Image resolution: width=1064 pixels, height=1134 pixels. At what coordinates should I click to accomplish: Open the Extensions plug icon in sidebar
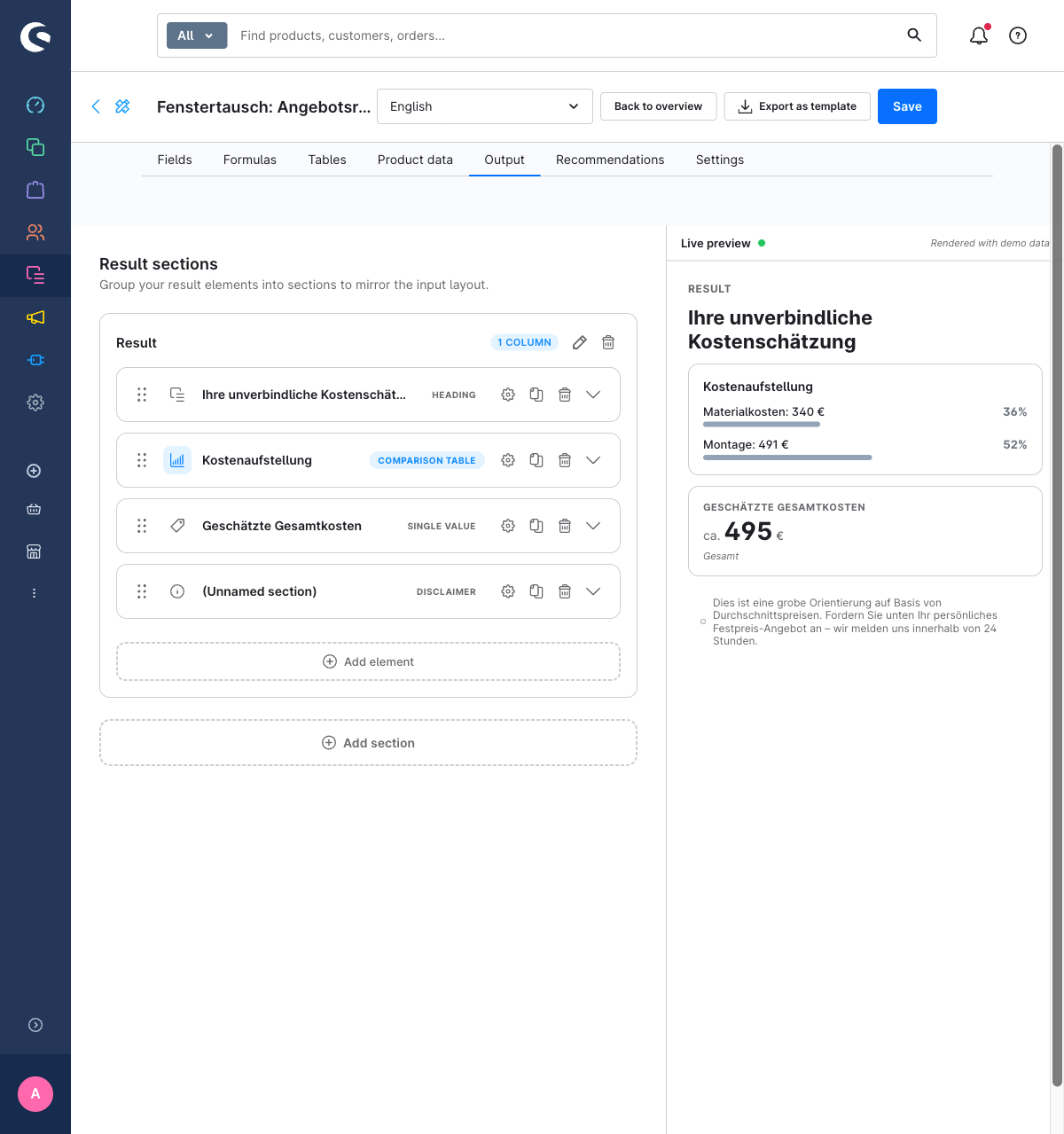coord(35,360)
